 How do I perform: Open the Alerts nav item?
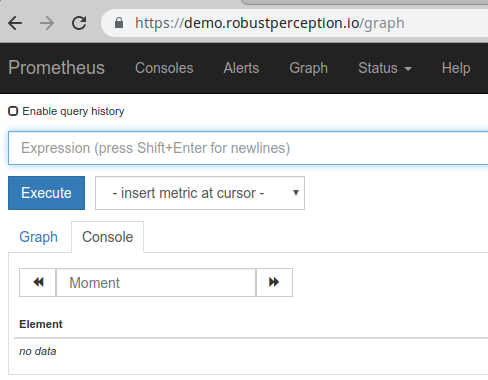pyautogui.click(x=241, y=68)
